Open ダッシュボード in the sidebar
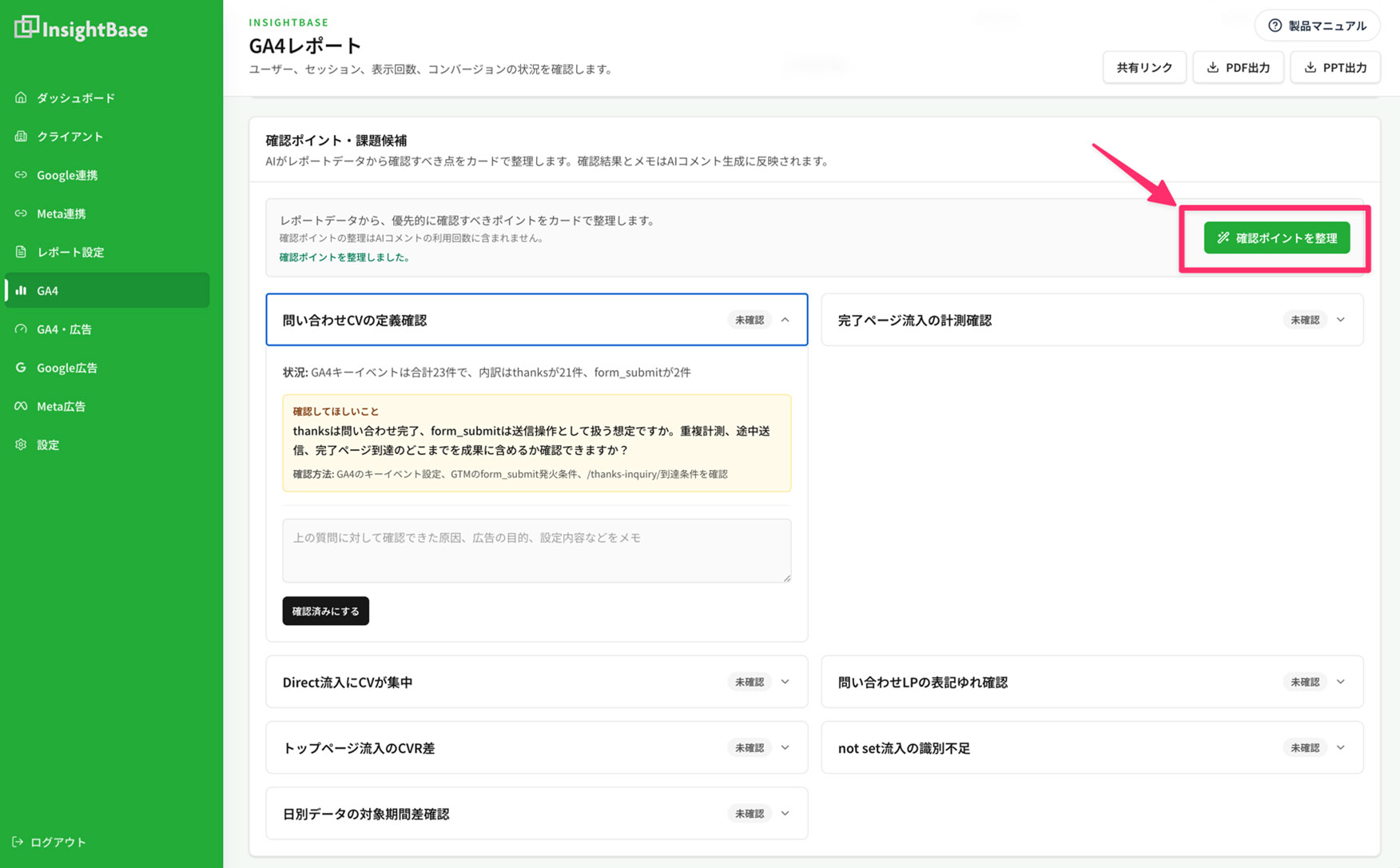Image resolution: width=1400 pixels, height=868 pixels. pos(107,98)
